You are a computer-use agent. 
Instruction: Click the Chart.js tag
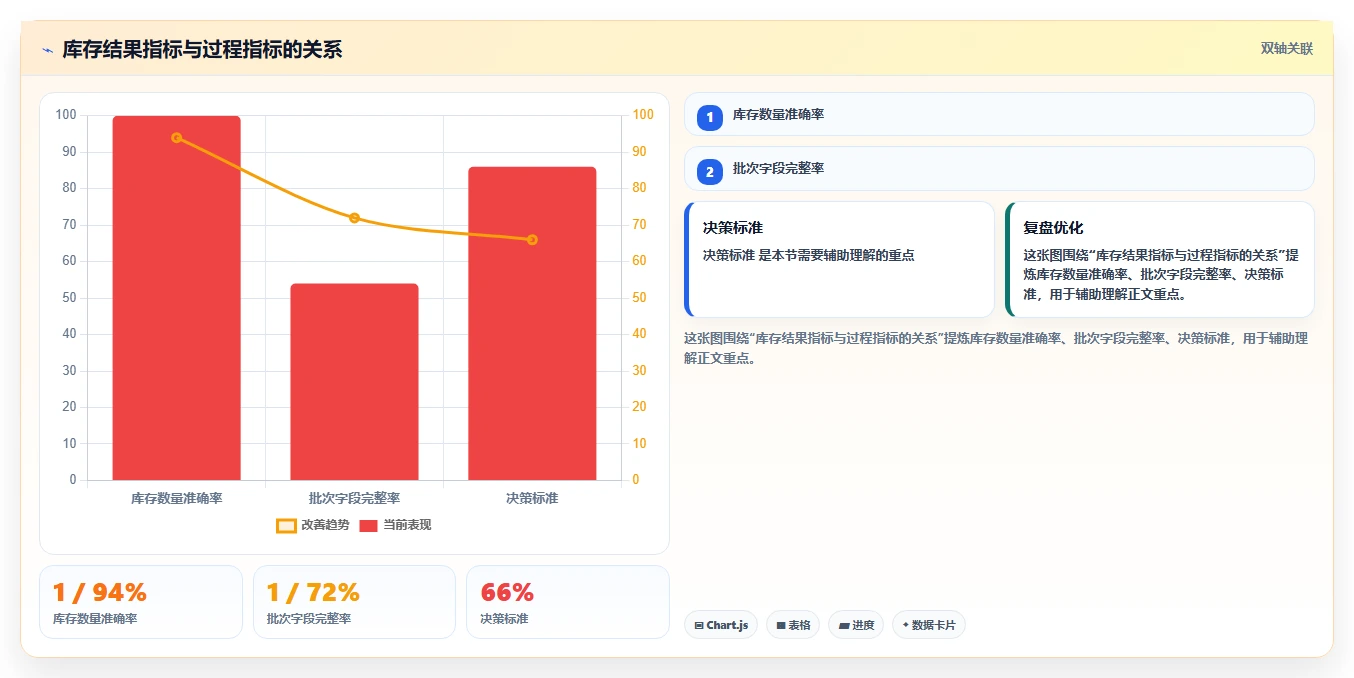(x=722, y=625)
